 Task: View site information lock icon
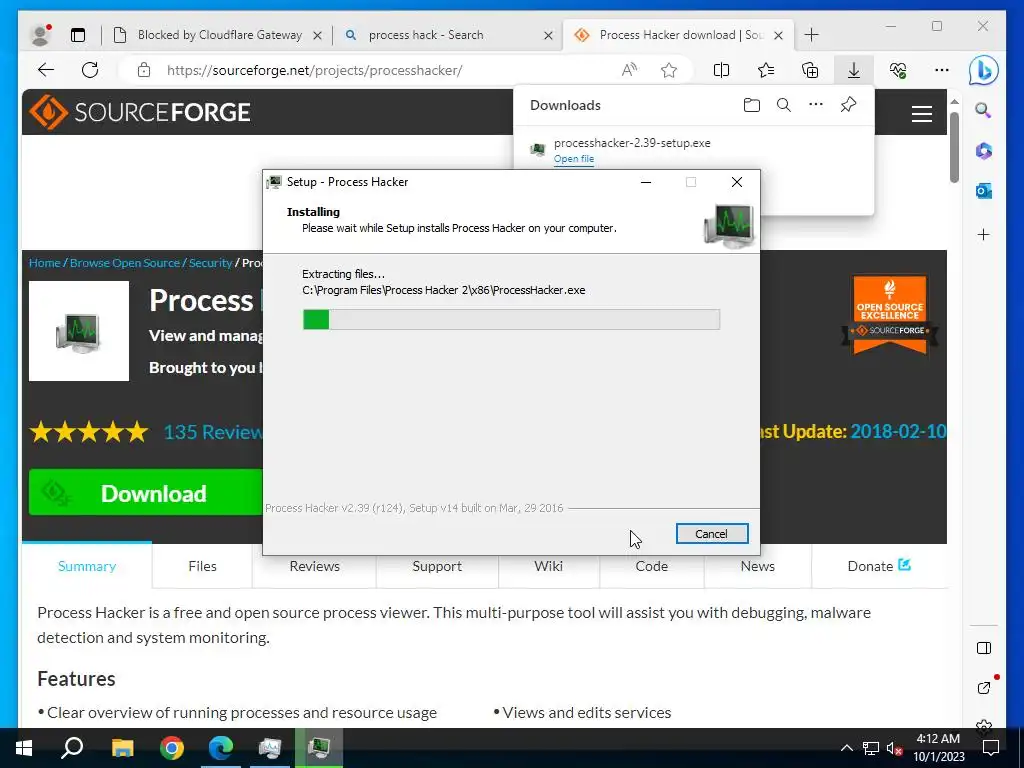(x=144, y=70)
